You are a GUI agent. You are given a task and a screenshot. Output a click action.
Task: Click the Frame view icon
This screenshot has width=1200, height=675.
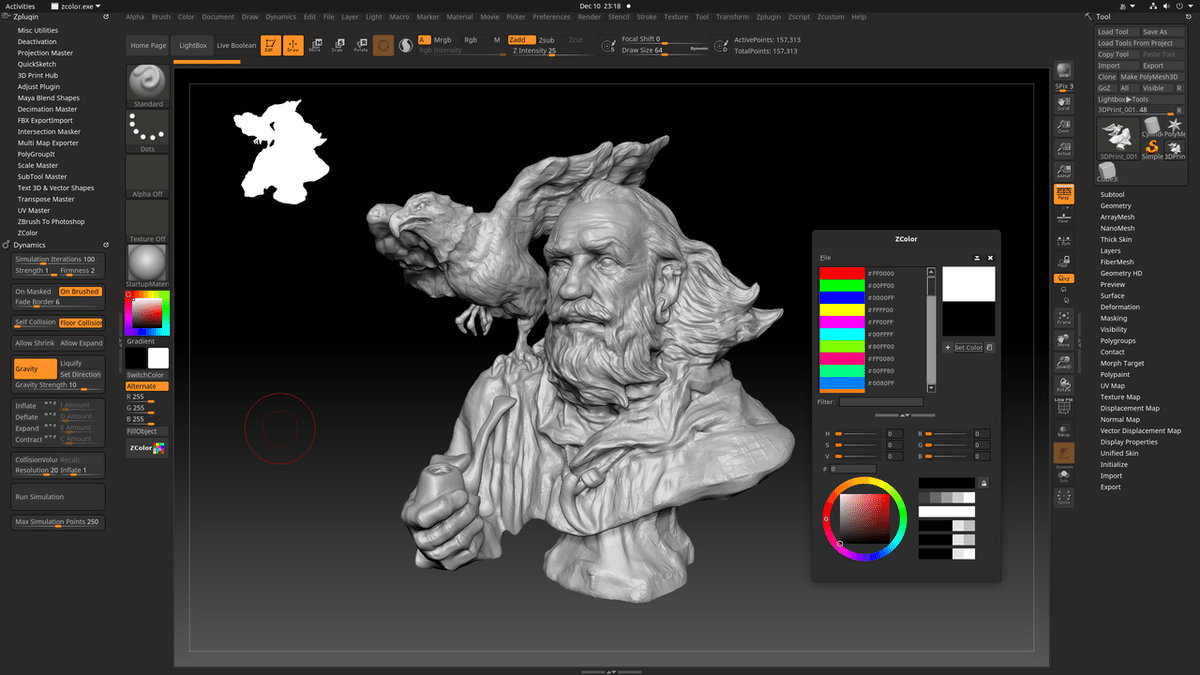coord(1064,317)
